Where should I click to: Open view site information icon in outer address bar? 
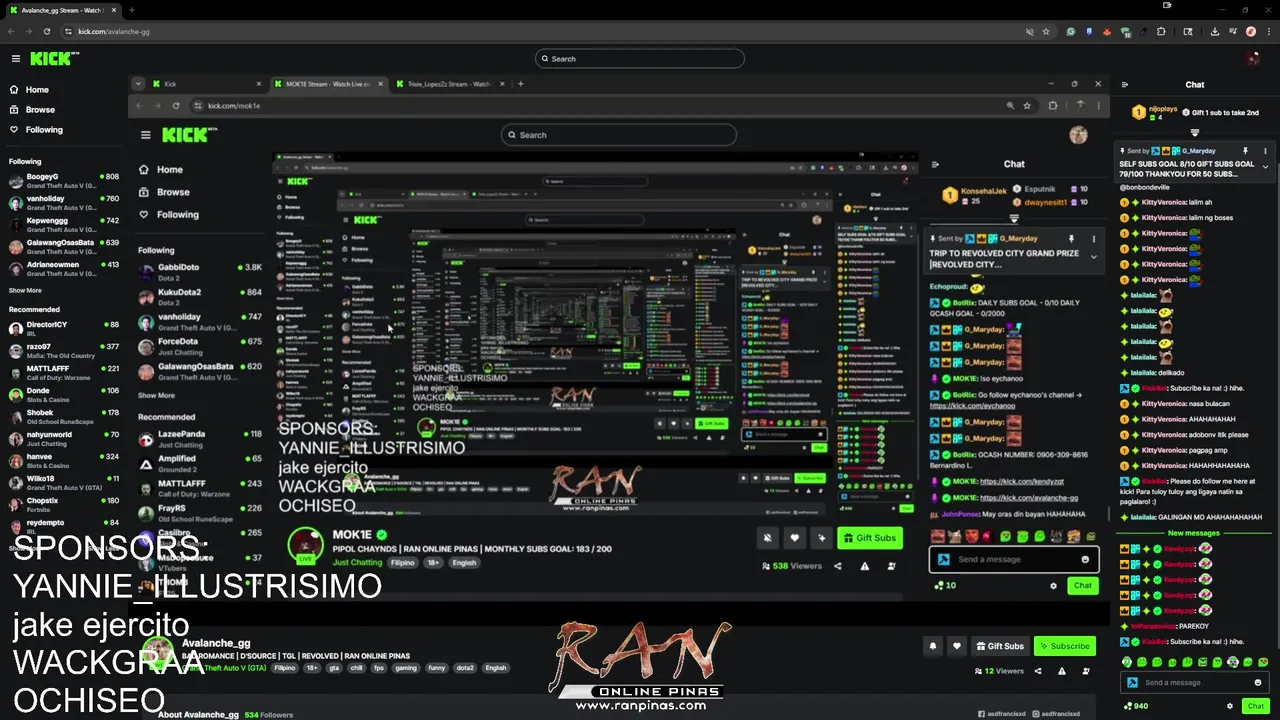(69, 31)
